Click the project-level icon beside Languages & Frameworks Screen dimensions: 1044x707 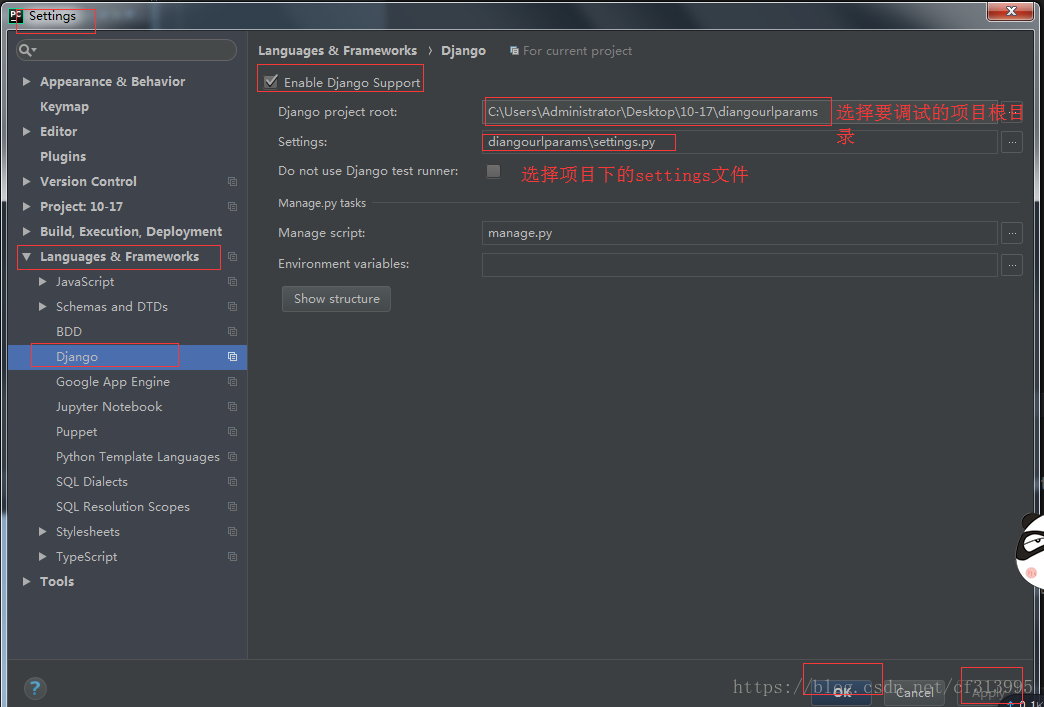pos(232,257)
